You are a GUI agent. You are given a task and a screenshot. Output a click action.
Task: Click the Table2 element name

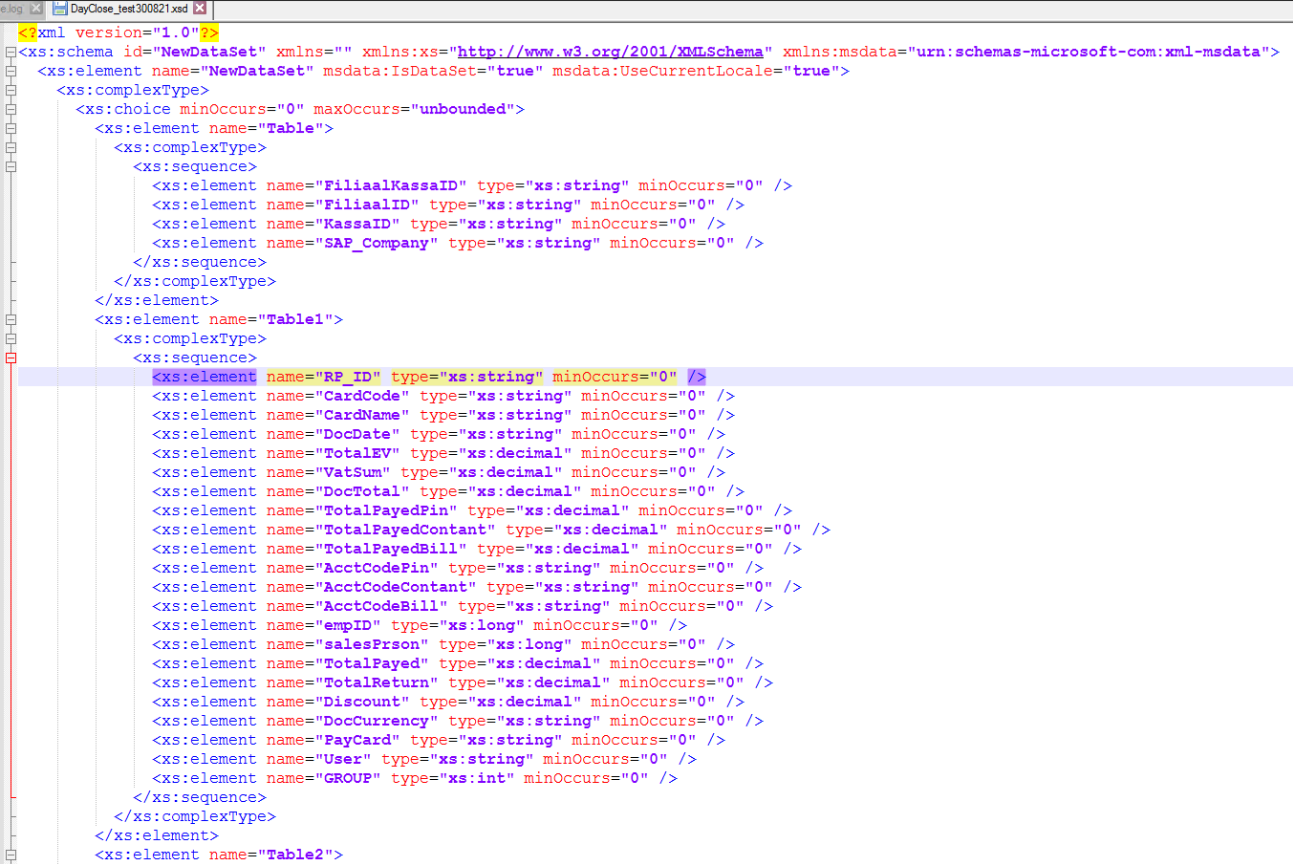(x=300, y=855)
